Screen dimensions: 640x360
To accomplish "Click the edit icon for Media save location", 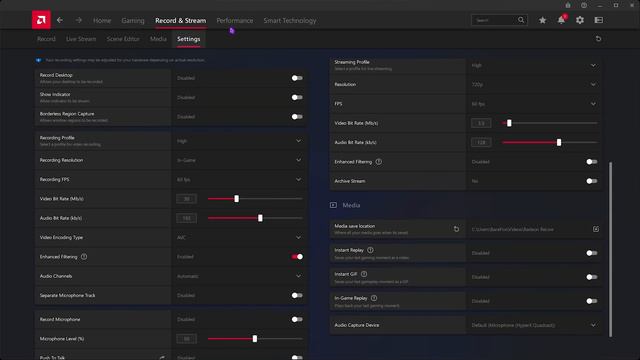I will [x=596, y=229].
